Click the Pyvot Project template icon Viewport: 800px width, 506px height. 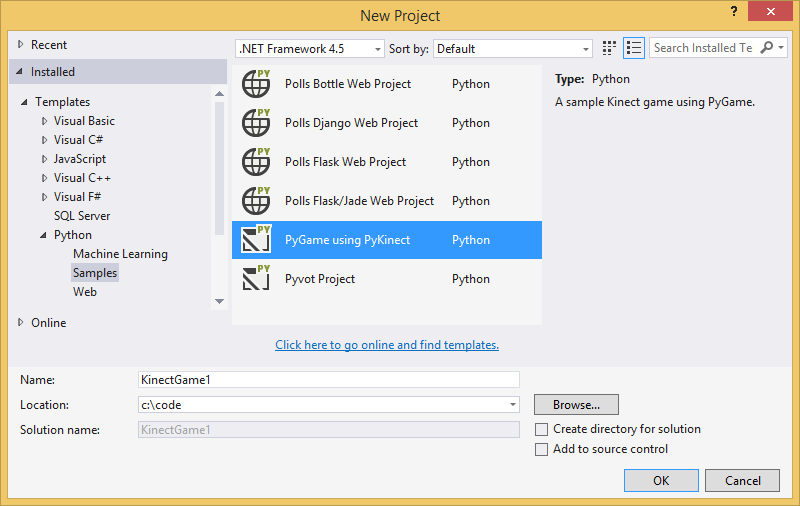coord(257,279)
